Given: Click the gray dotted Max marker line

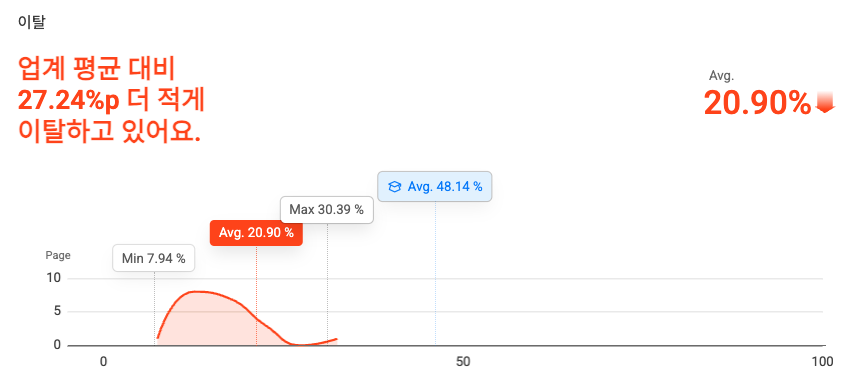Looking at the screenshot, I should [x=328, y=284].
